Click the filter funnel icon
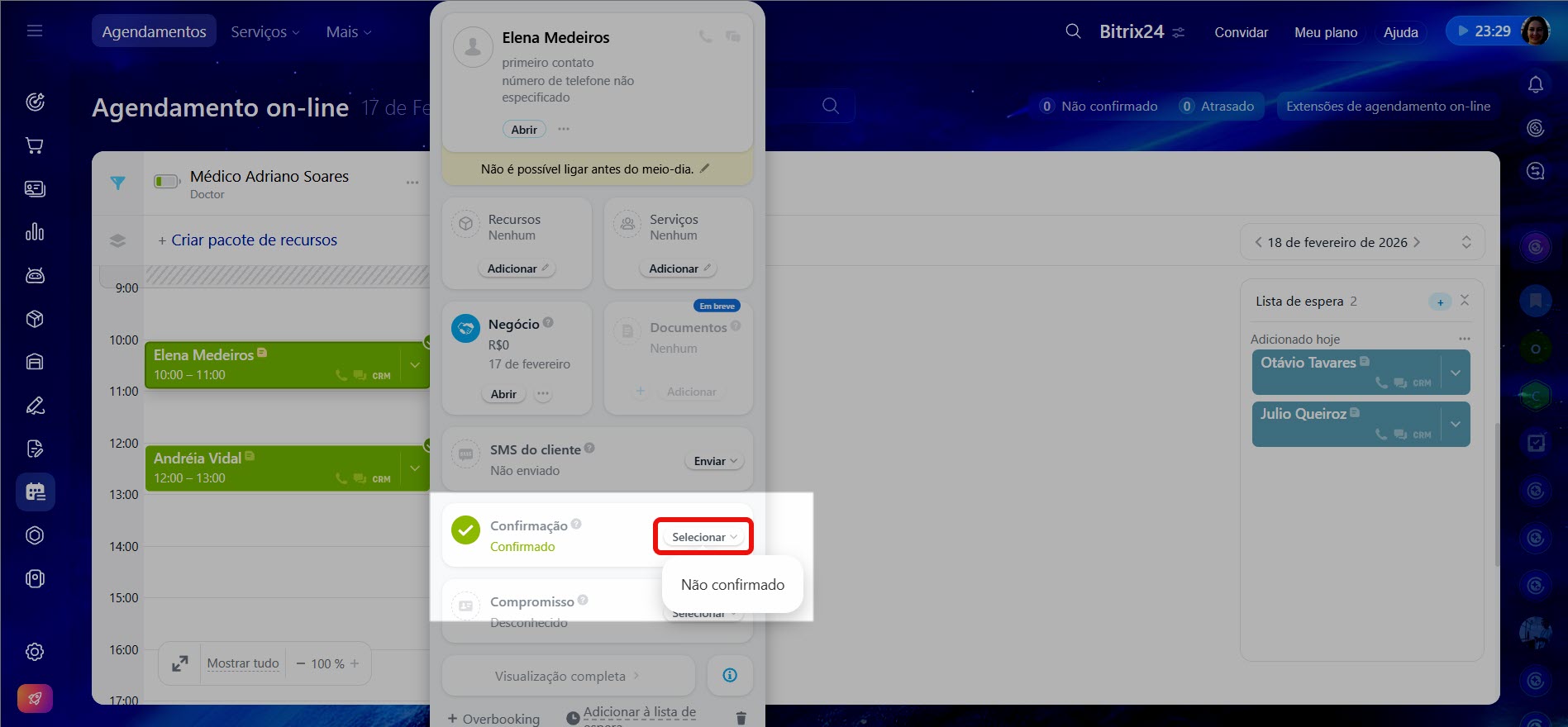The width and height of the screenshot is (1568, 727). point(118,183)
